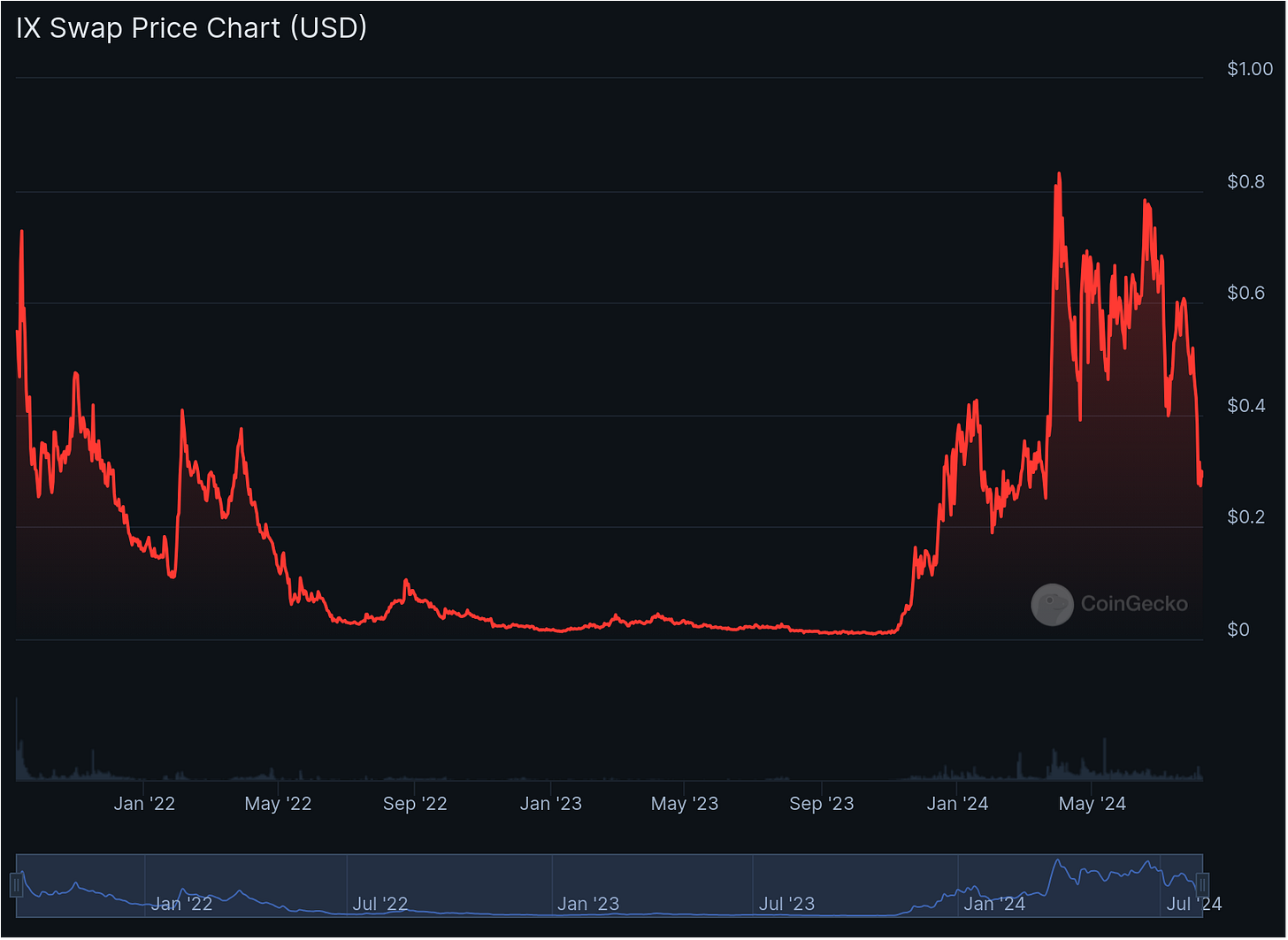This screenshot has height=940, width=1288.
Task: Click Jul '22 label in the navigator strip
Action: point(380,905)
